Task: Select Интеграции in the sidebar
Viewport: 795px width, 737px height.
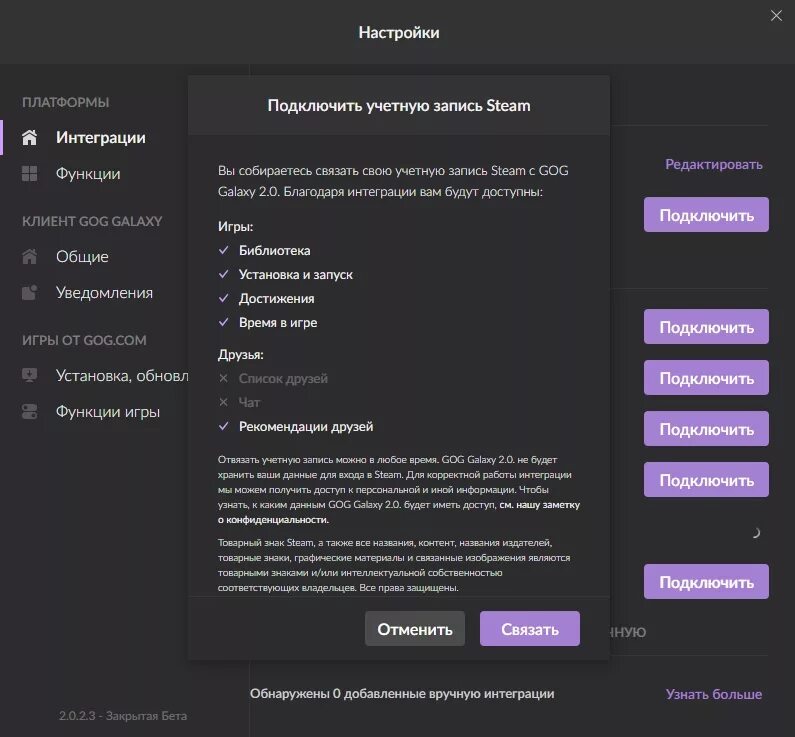Action: tap(100, 137)
